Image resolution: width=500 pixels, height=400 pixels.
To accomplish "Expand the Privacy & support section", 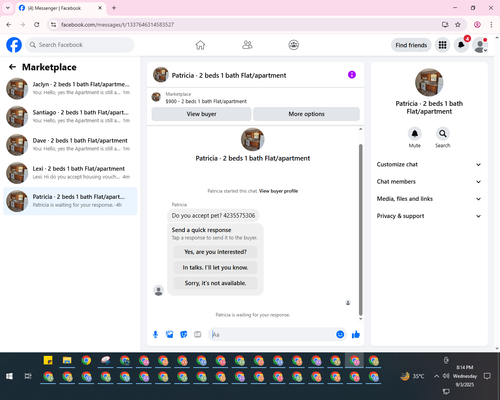I will coord(429,216).
